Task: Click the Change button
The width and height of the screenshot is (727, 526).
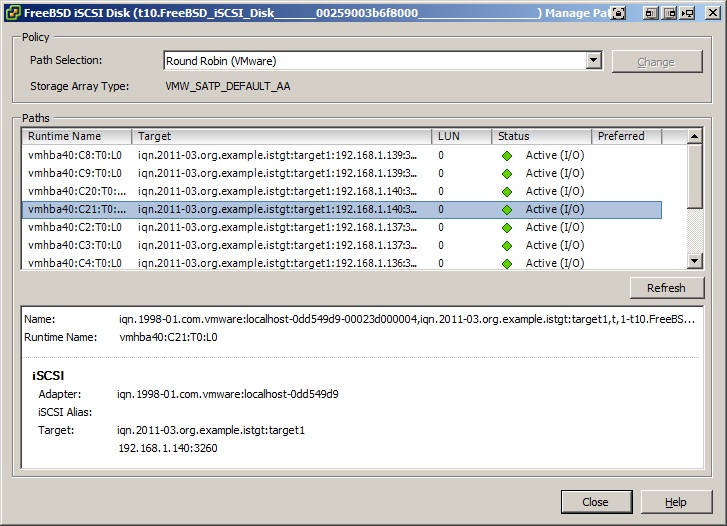Action: tap(657, 62)
